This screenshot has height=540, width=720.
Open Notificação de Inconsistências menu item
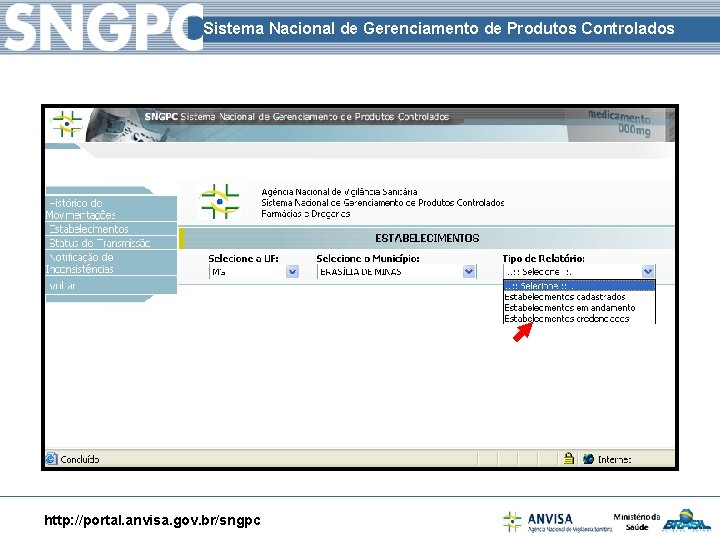[111, 263]
